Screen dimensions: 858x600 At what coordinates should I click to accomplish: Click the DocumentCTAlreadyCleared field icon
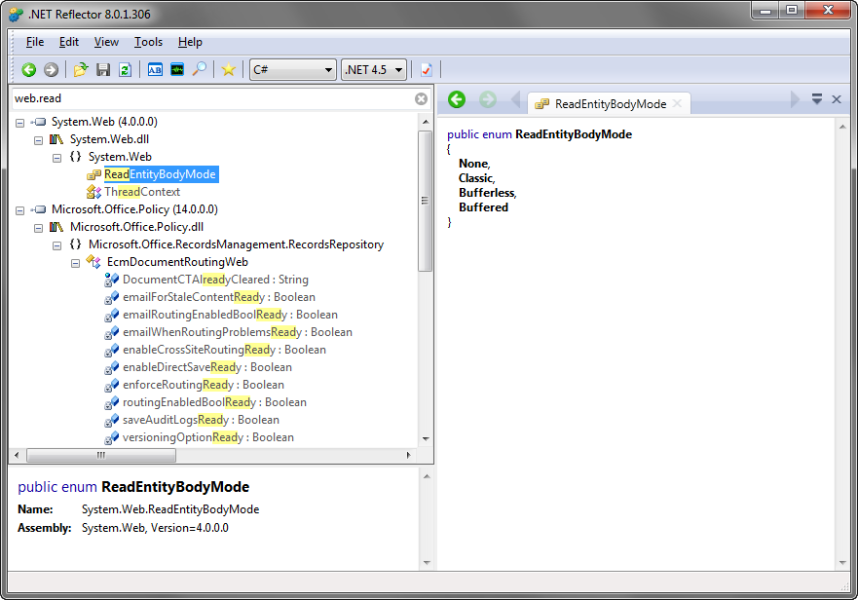[x=112, y=279]
